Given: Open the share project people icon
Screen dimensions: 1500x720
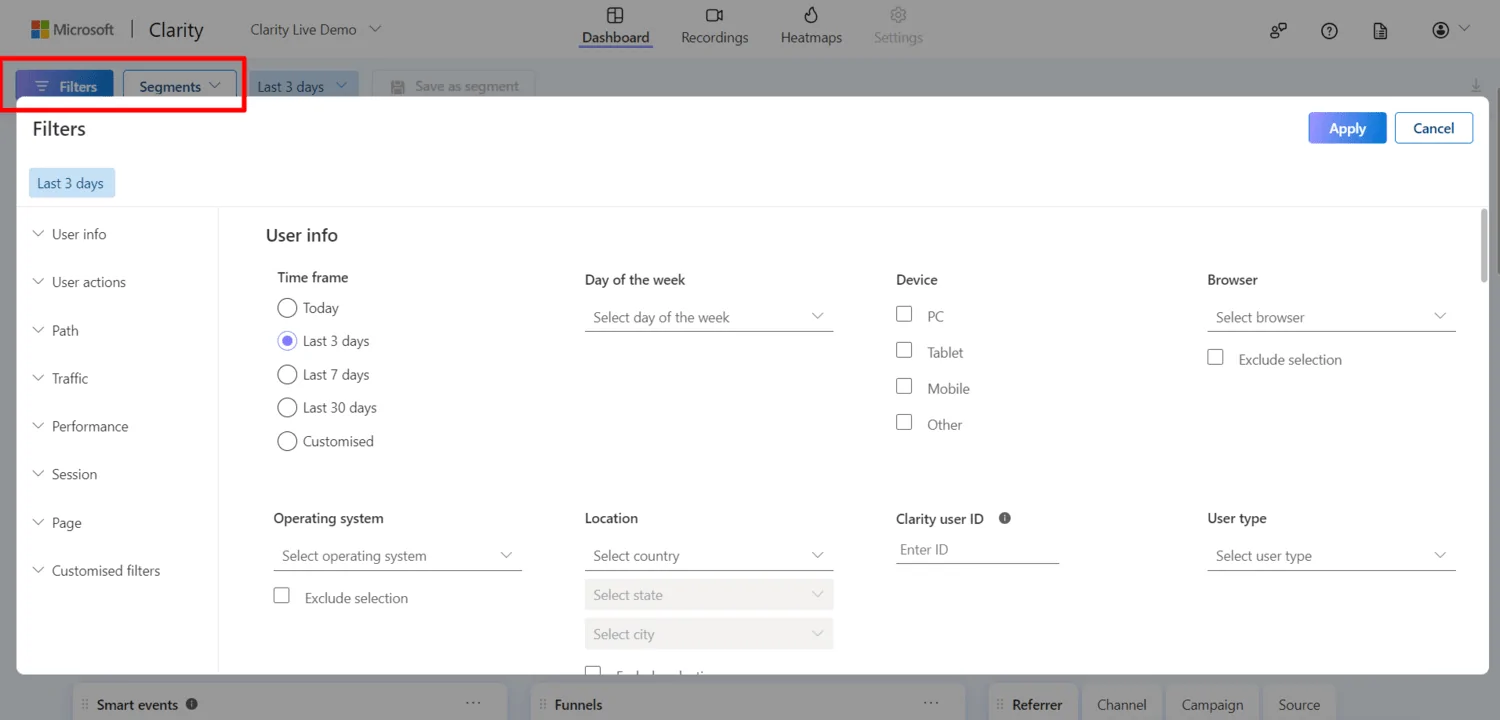Looking at the screenshot, I should [1277, 31].
